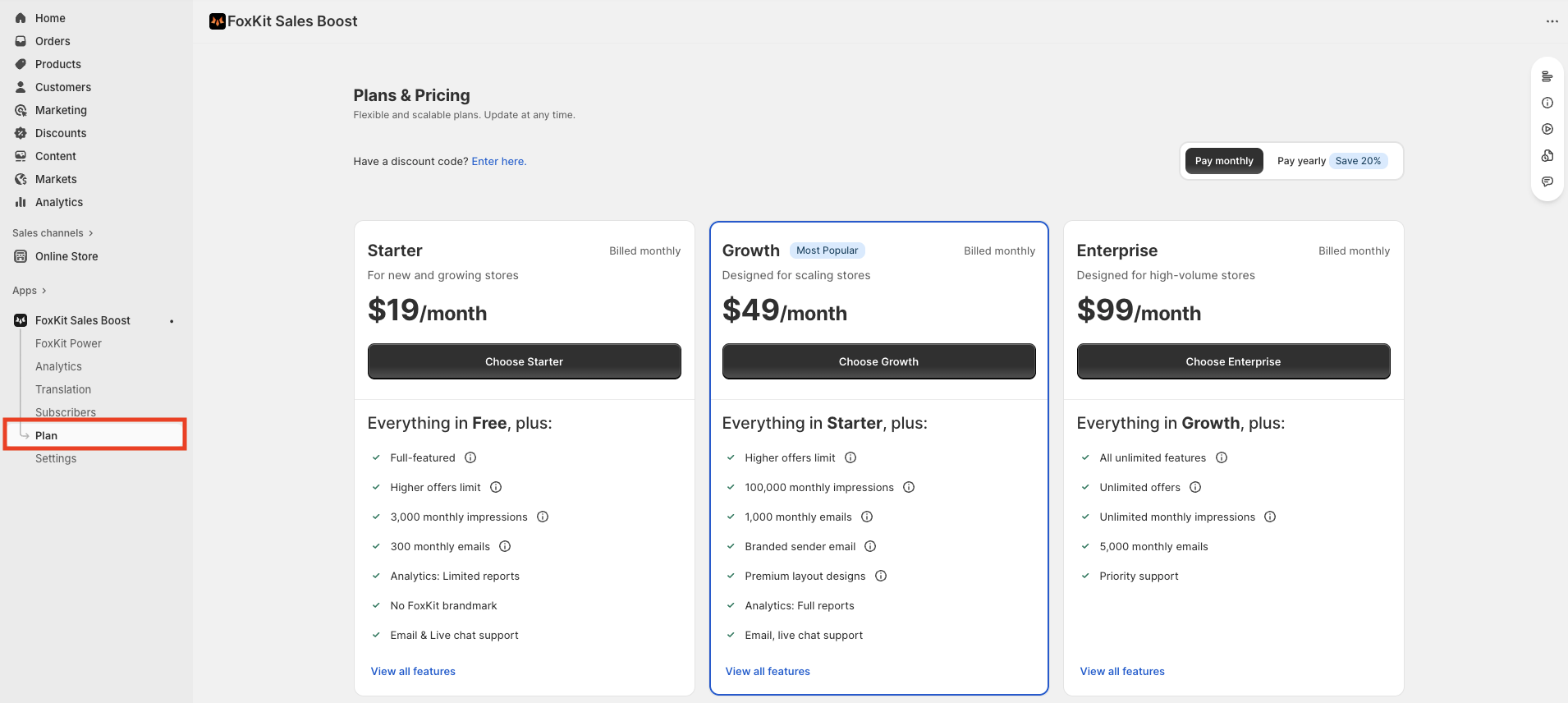Click the 5,000 monthly emails text
1568x703 pixels.
click(x=1153, y=546)
